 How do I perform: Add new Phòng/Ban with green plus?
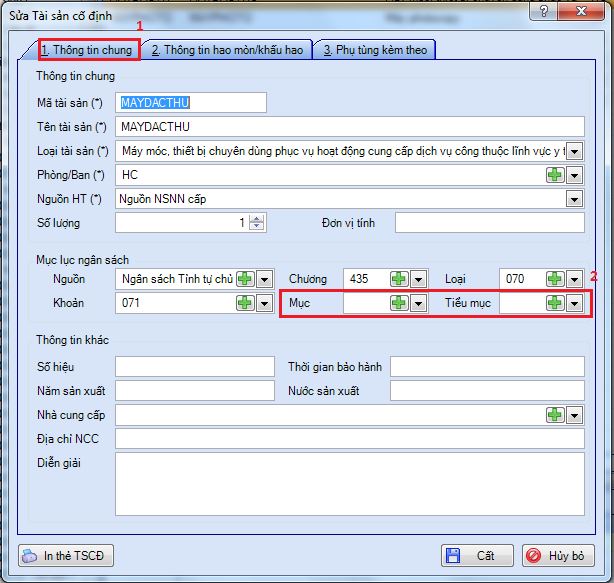point(555,175)
